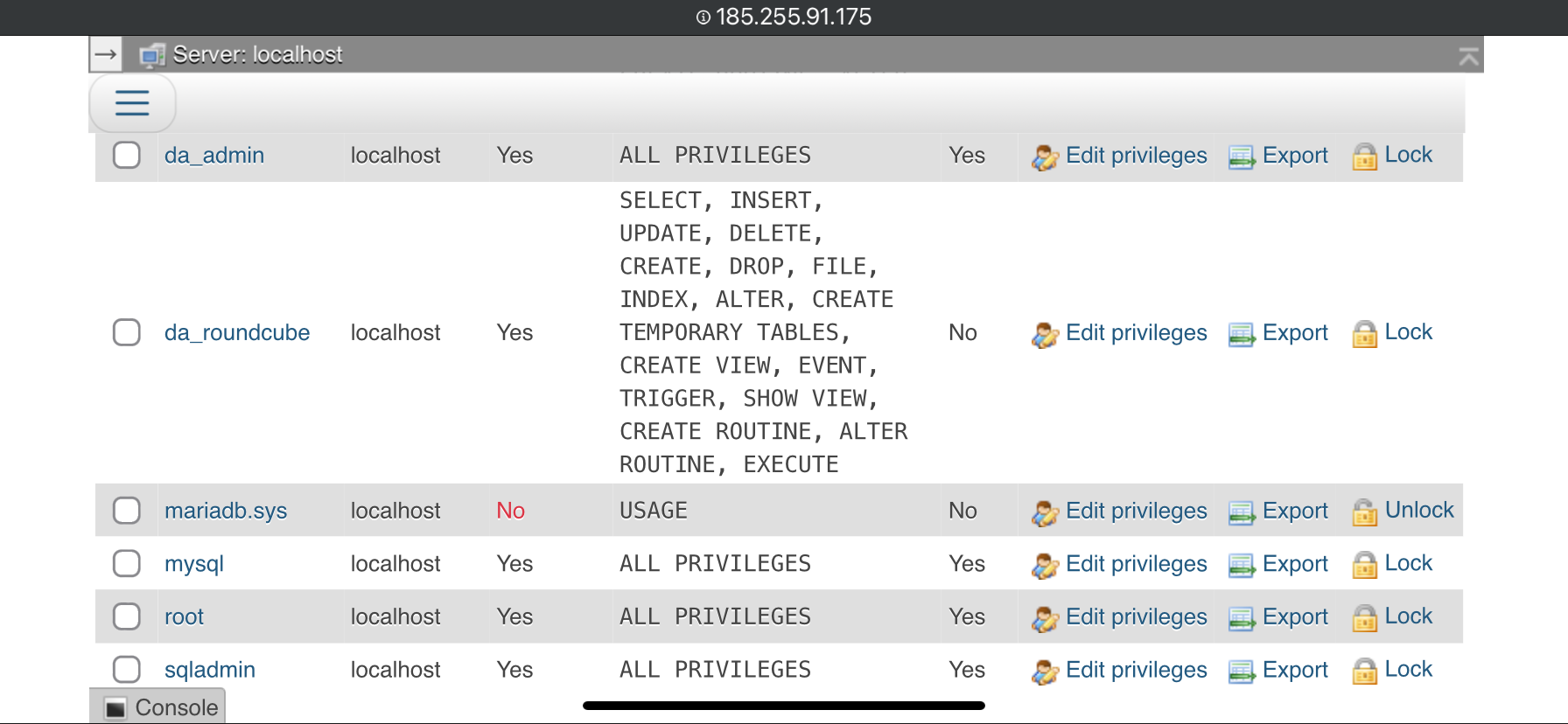Click the navigation panel arrow icon
1568x724 pixels.
pos(106,54)
